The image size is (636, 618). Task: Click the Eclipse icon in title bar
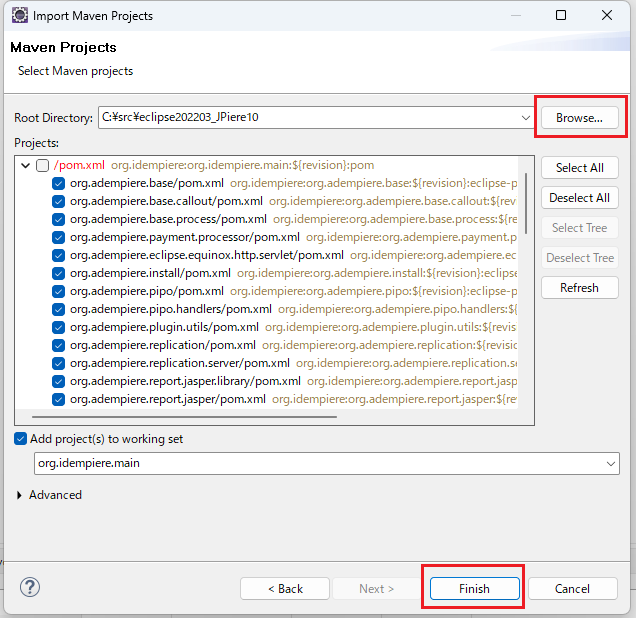(19, 16)
